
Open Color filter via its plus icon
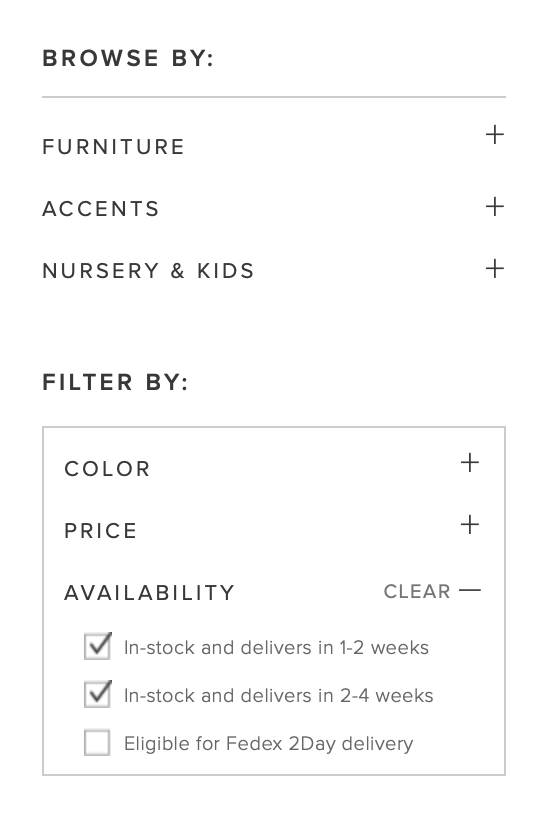[470, 463]
